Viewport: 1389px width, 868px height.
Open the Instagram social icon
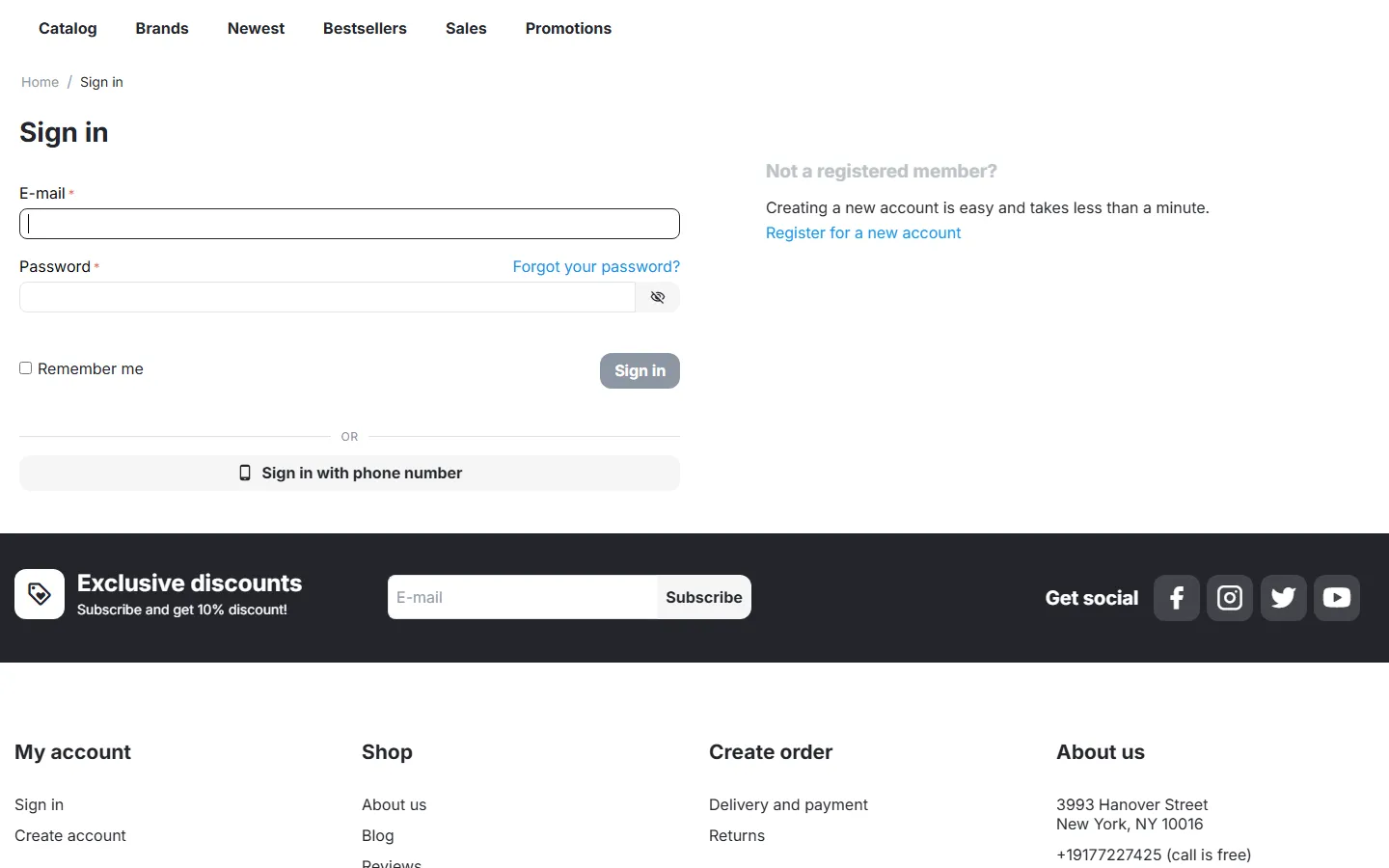point(1230,598)
